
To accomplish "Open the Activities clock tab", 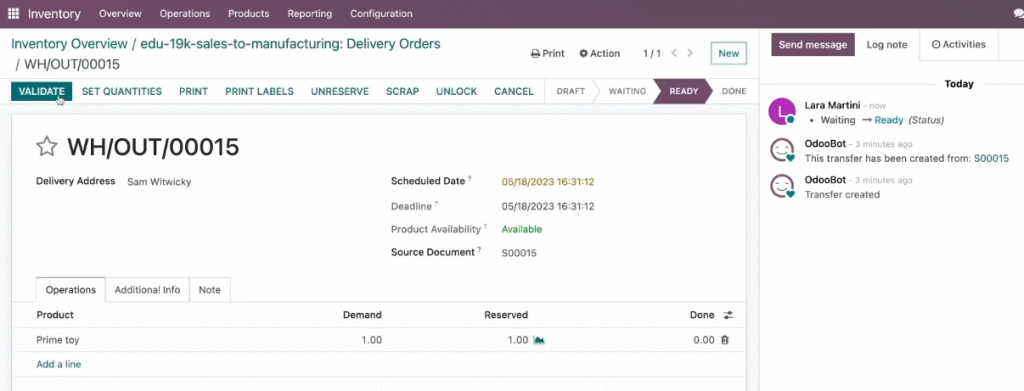I will coord(958,44).
